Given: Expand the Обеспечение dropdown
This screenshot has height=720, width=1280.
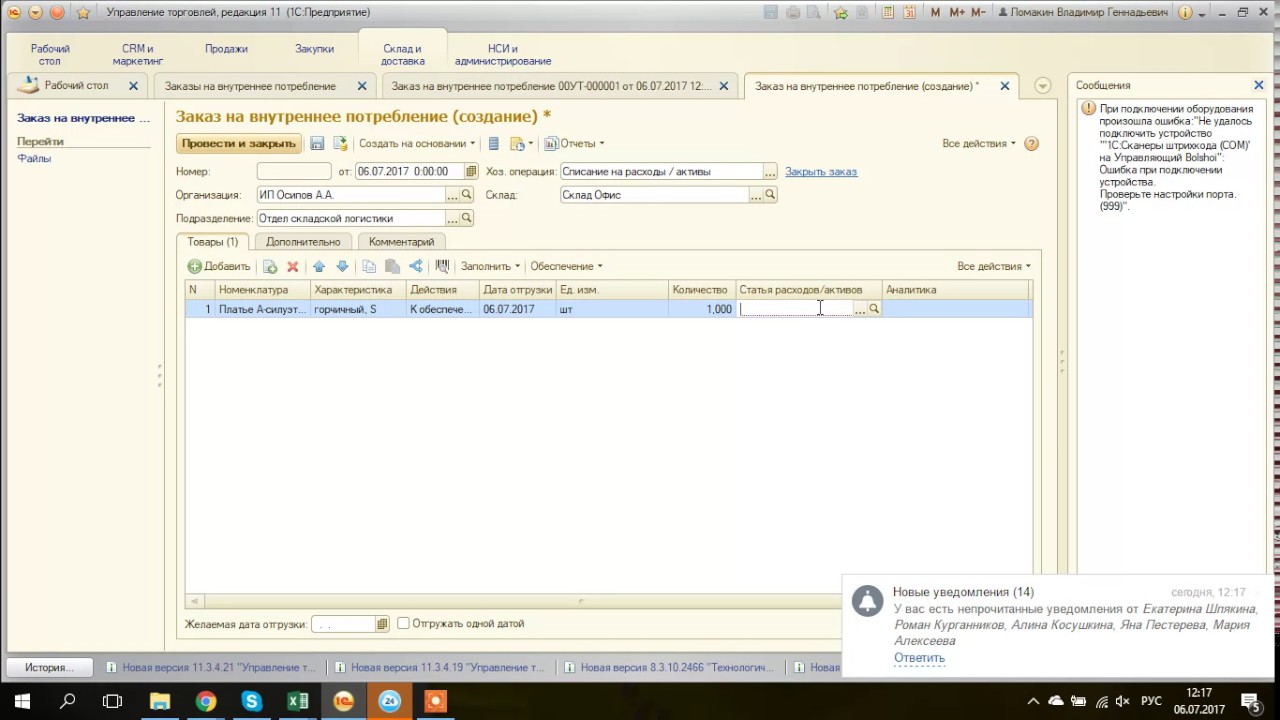Looking at the screenshot, I should click(x=567, y=266).
